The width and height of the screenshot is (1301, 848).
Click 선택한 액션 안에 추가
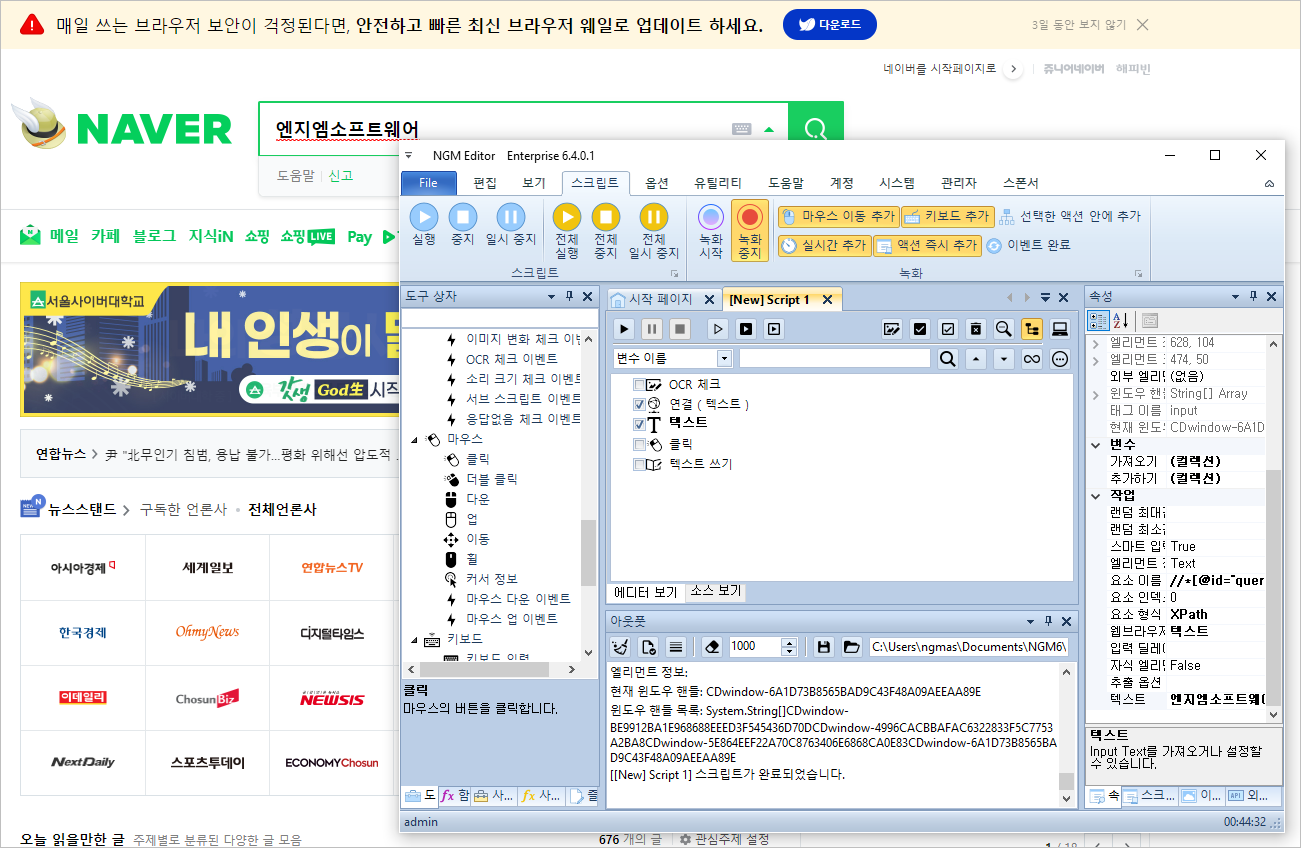pyautogui.click(x=1069, y=216)
